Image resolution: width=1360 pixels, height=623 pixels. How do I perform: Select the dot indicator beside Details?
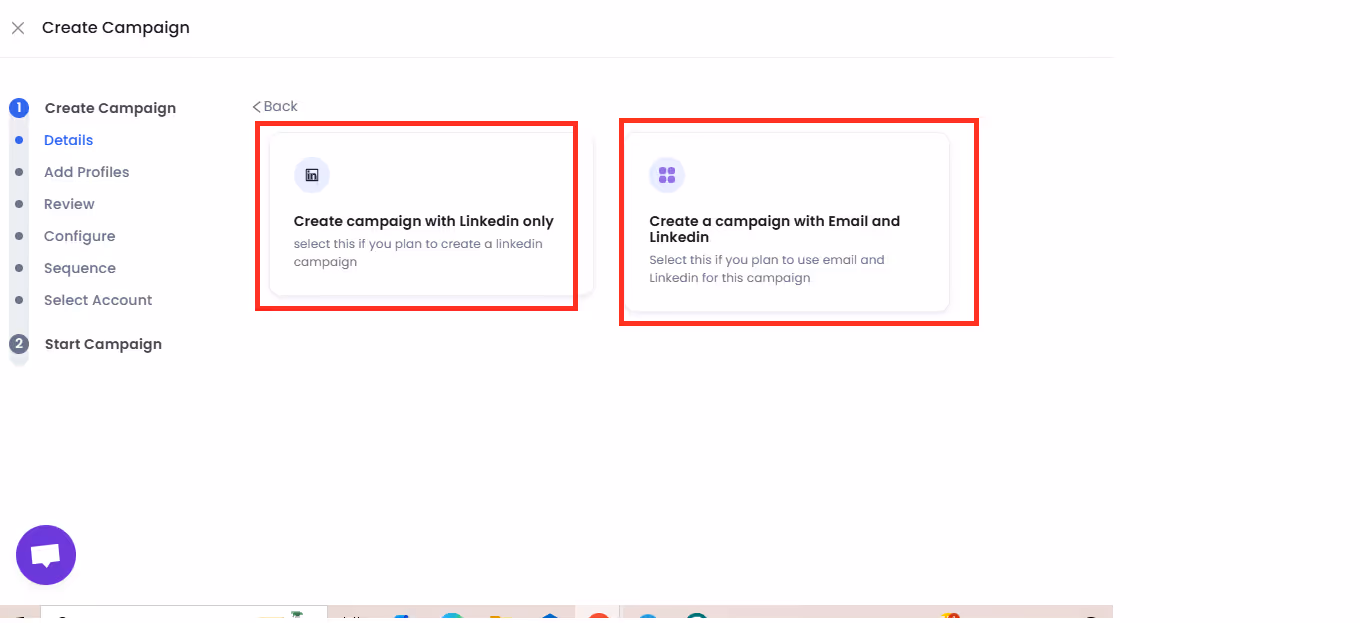[18, 140]
